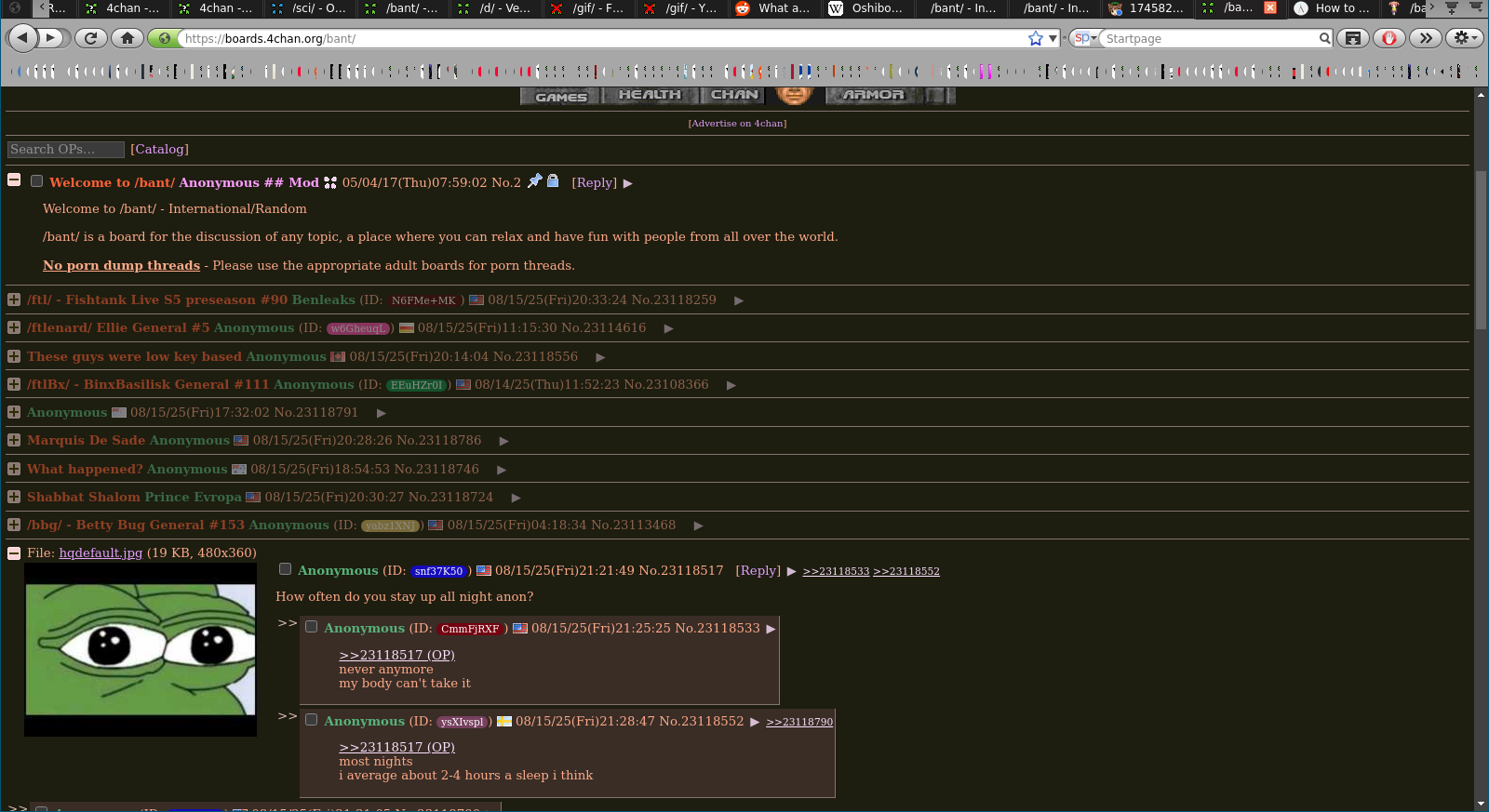Switch to the 'What a...' Reddit tab
The width and height of the screenshot is (1489, 812).
(776, 8)
